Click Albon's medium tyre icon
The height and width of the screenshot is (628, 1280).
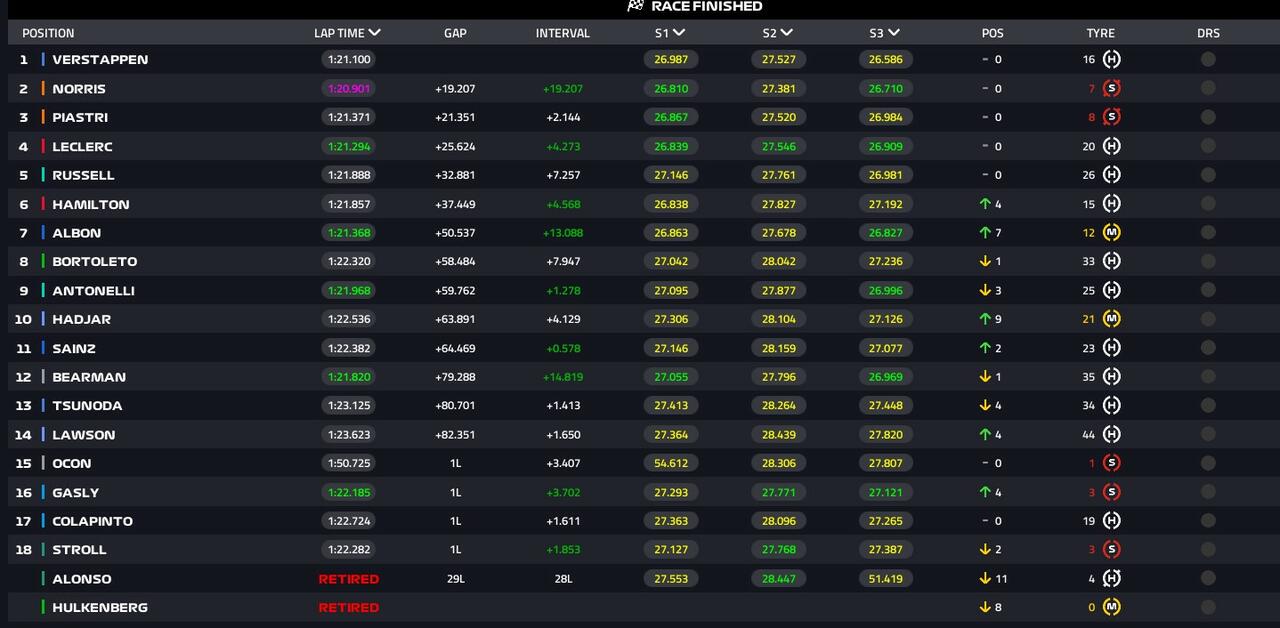(1111, 233)
